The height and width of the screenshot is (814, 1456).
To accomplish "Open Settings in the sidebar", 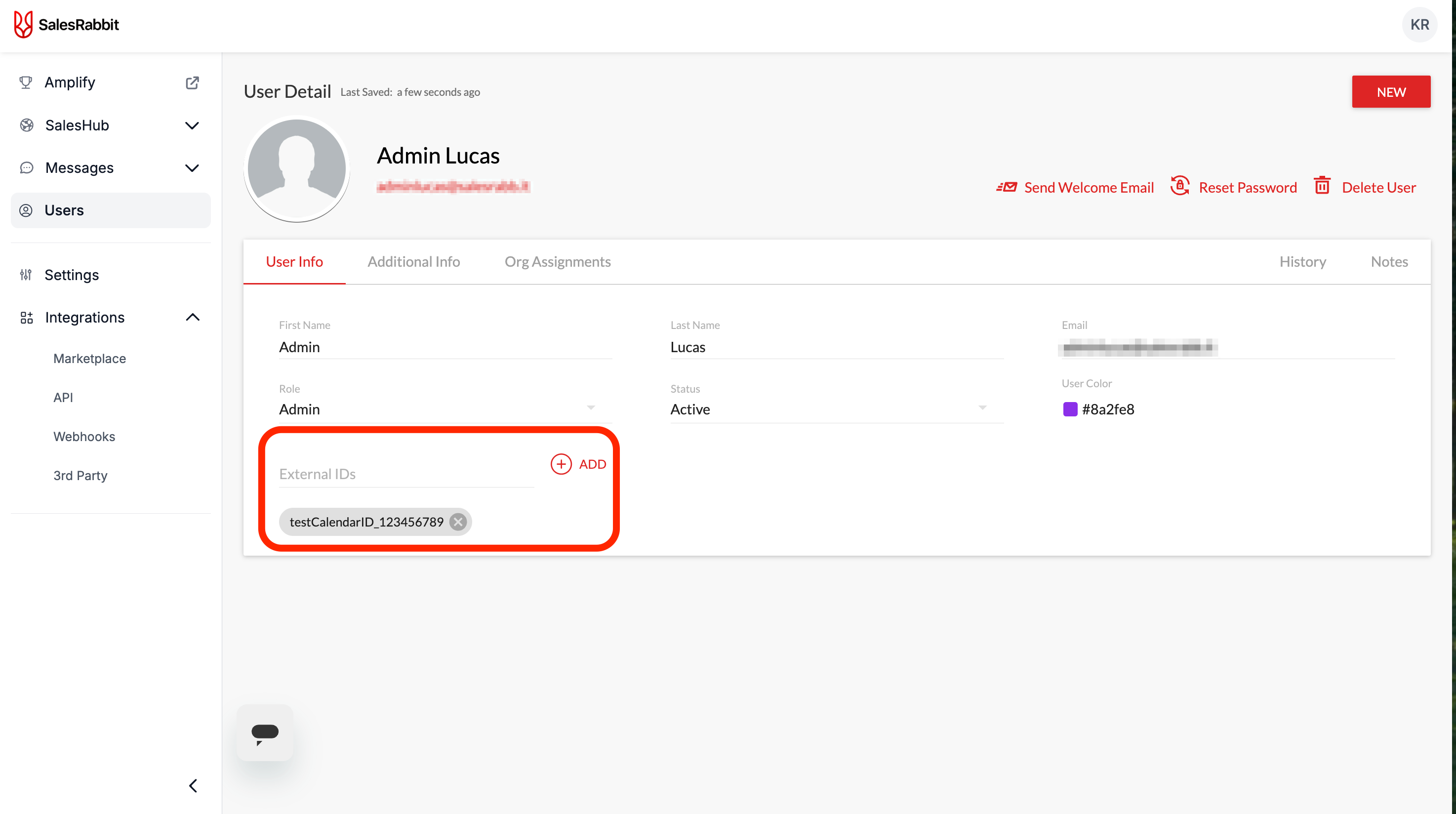I will click(x=72, y=275).
